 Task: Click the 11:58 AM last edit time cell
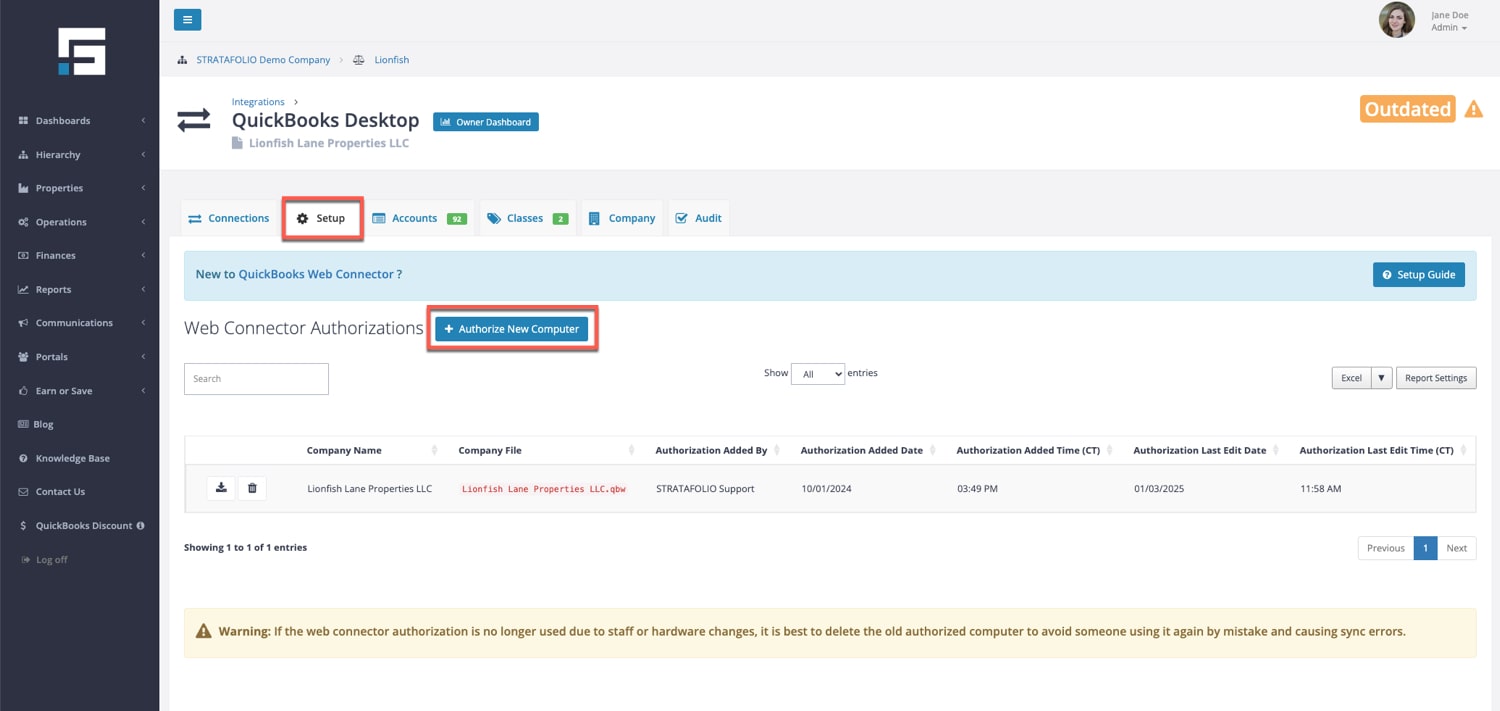(x=1320, y=489)
